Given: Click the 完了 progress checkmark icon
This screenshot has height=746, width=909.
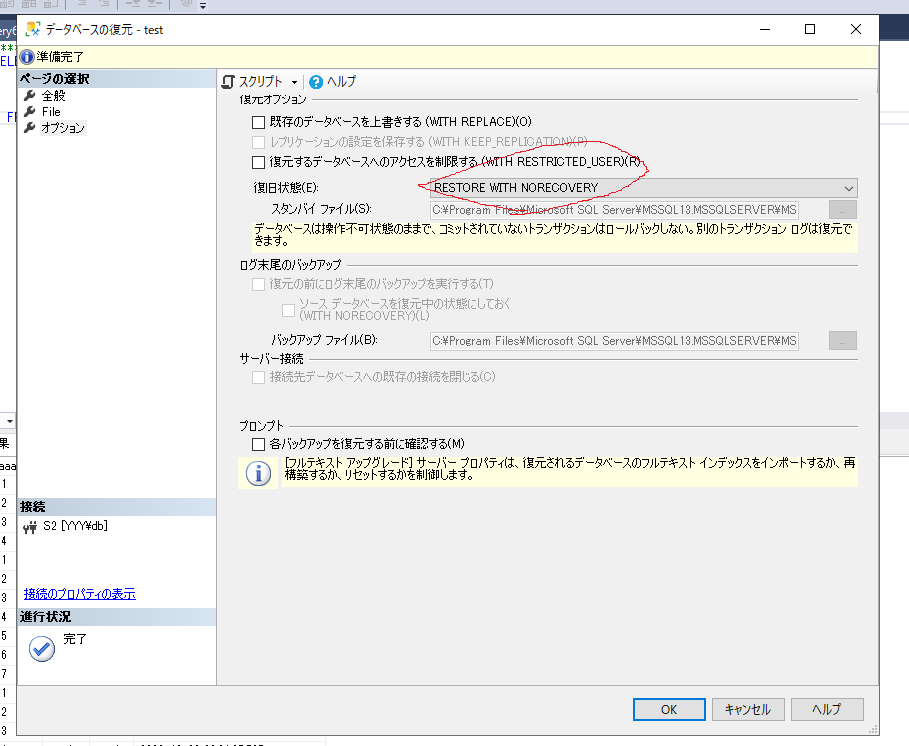Looking at the screenshot, I should coord(42,649).
